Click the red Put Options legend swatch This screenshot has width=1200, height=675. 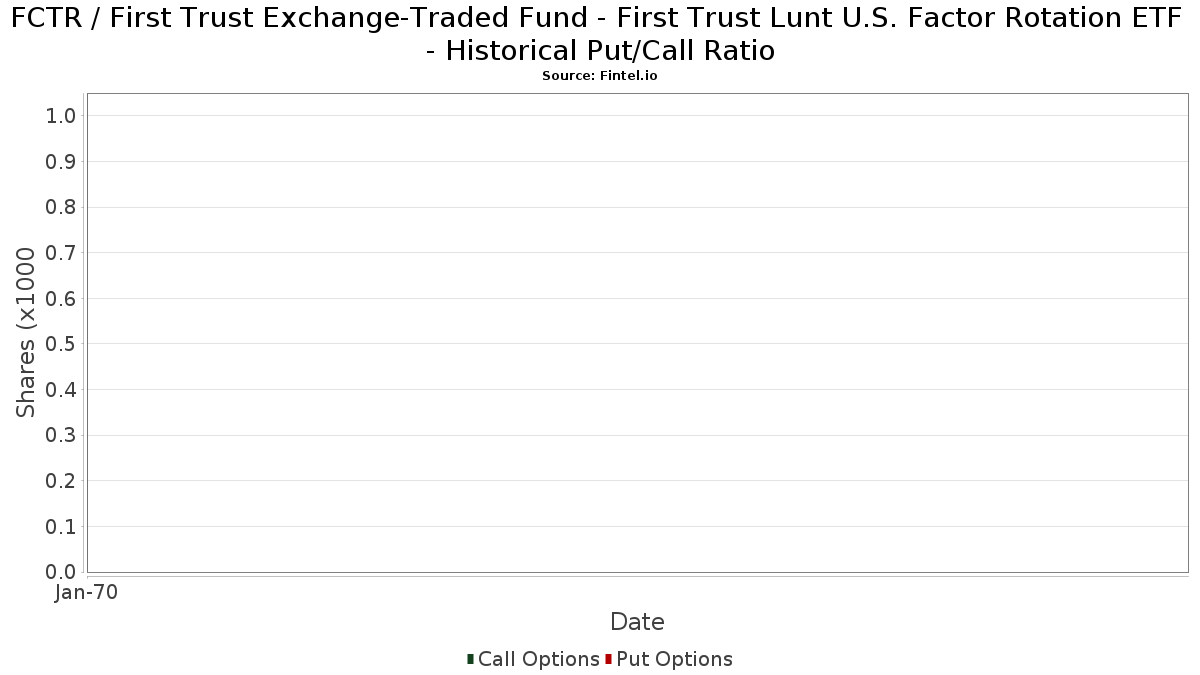pyautogui.click(x=608, y=659)
